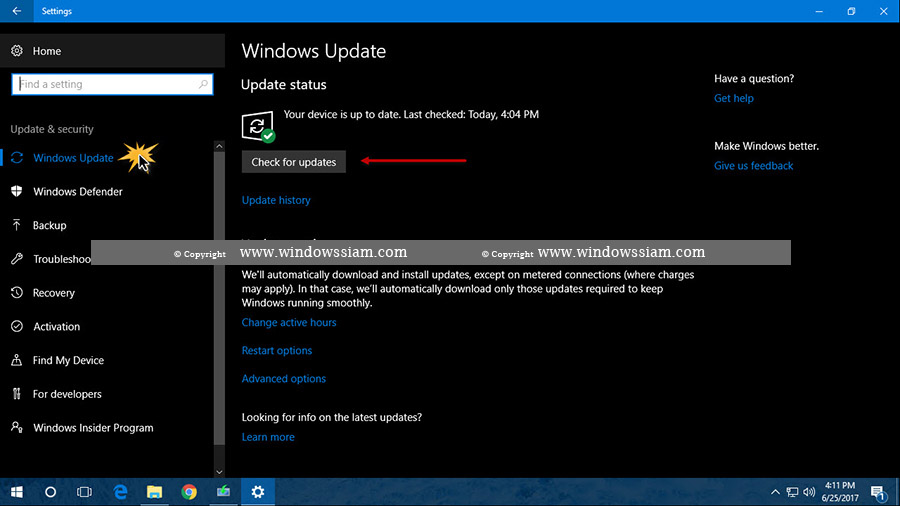Open Change active hours link
Viewport: 900px width, 506px height.
(289, 322)
